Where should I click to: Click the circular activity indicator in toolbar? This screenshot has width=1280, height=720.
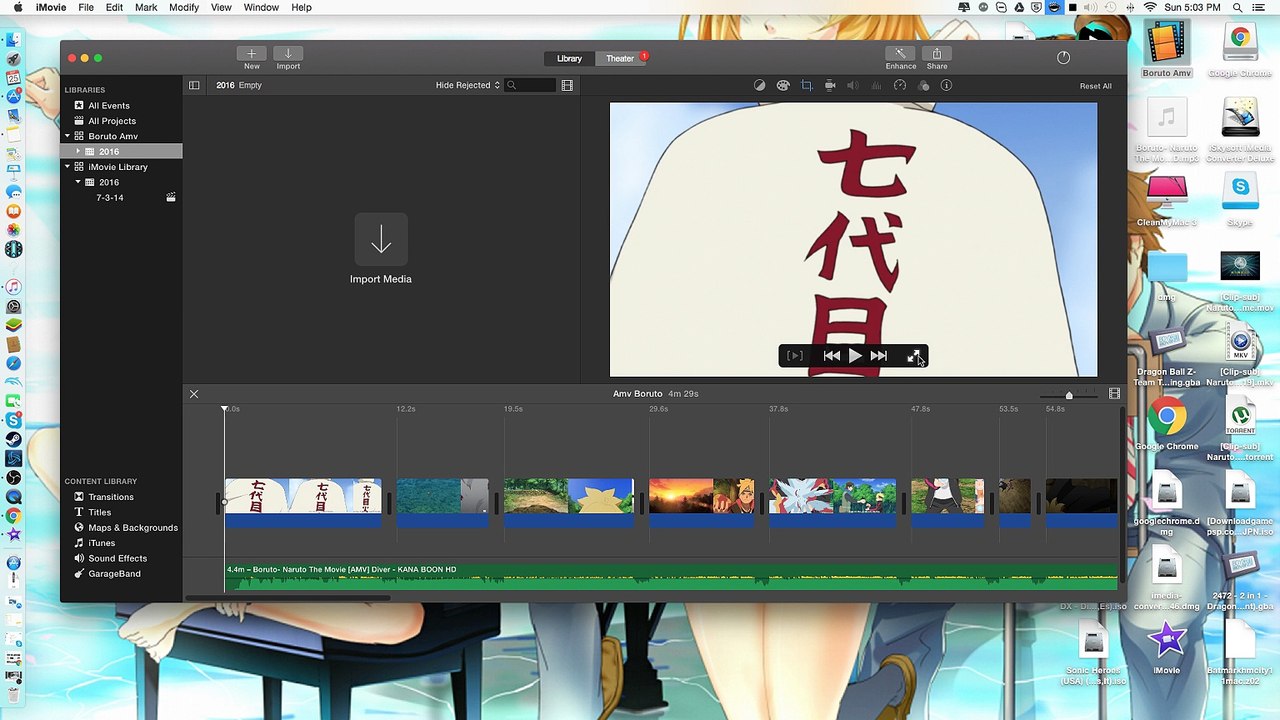point(1063,58)
